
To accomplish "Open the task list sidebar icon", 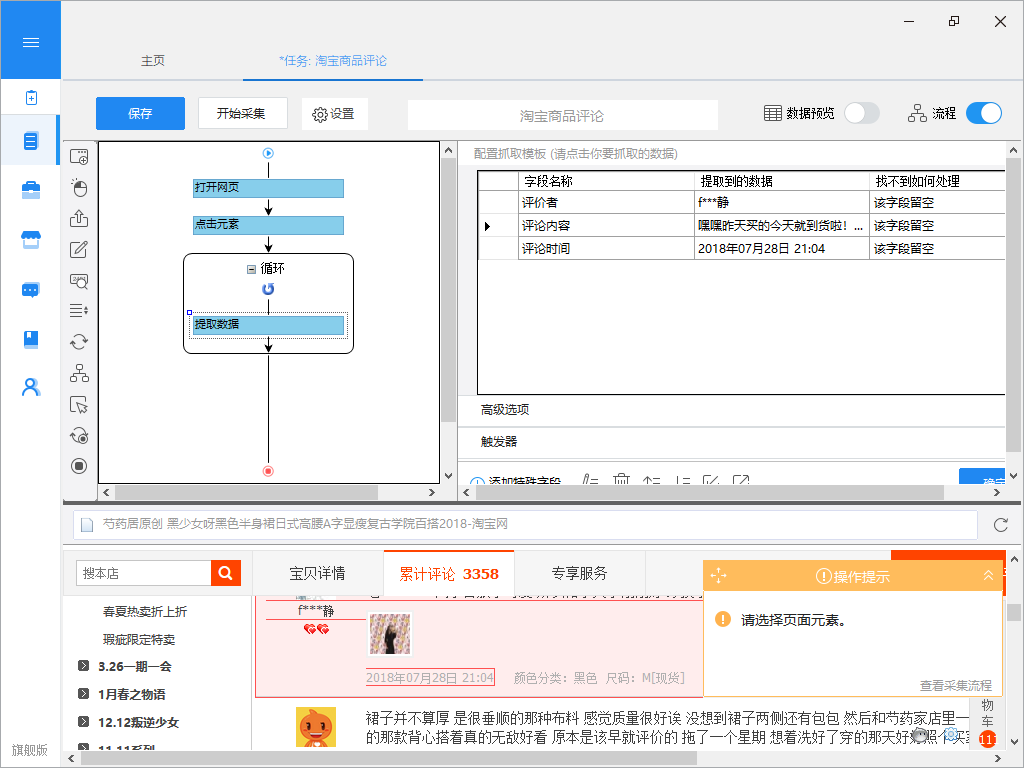I will [31, 140].
